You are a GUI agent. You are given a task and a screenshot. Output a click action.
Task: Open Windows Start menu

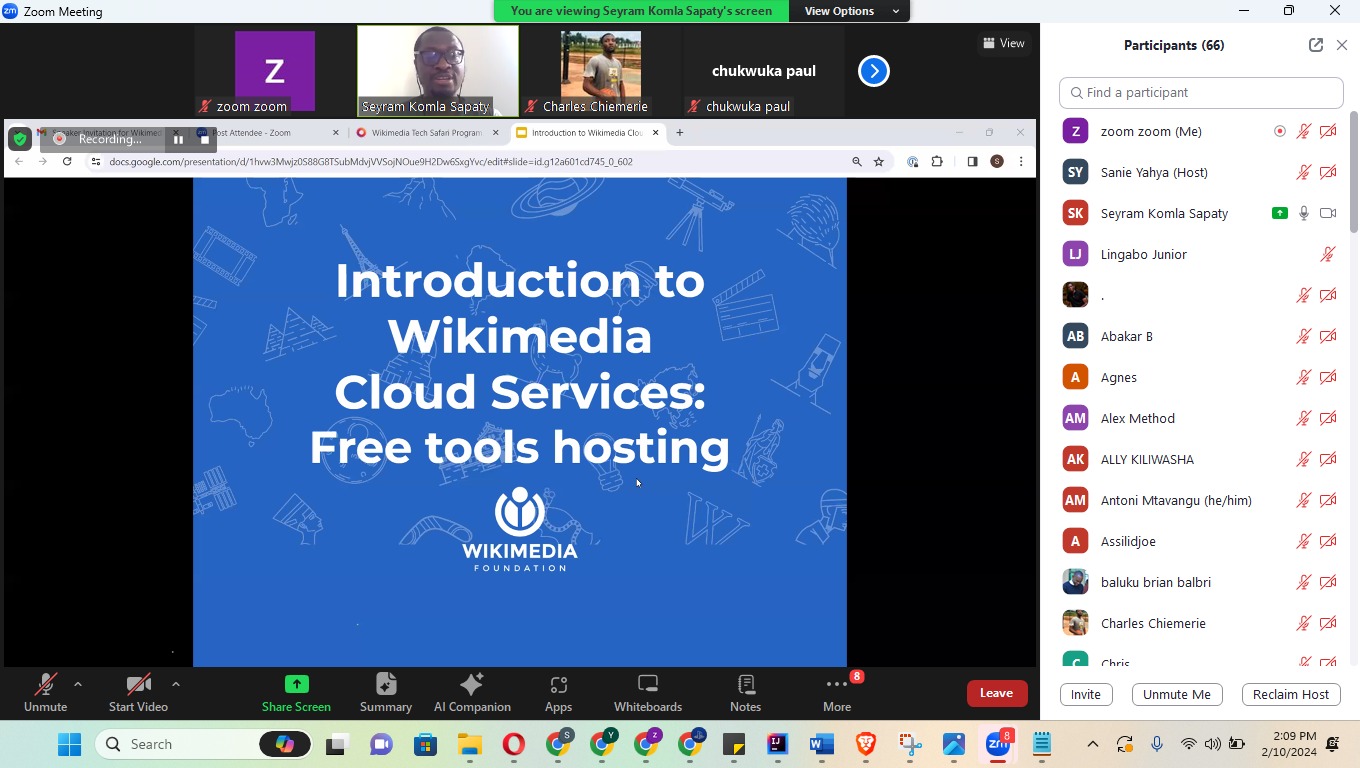pyautogui.click(x=69, y=744)
